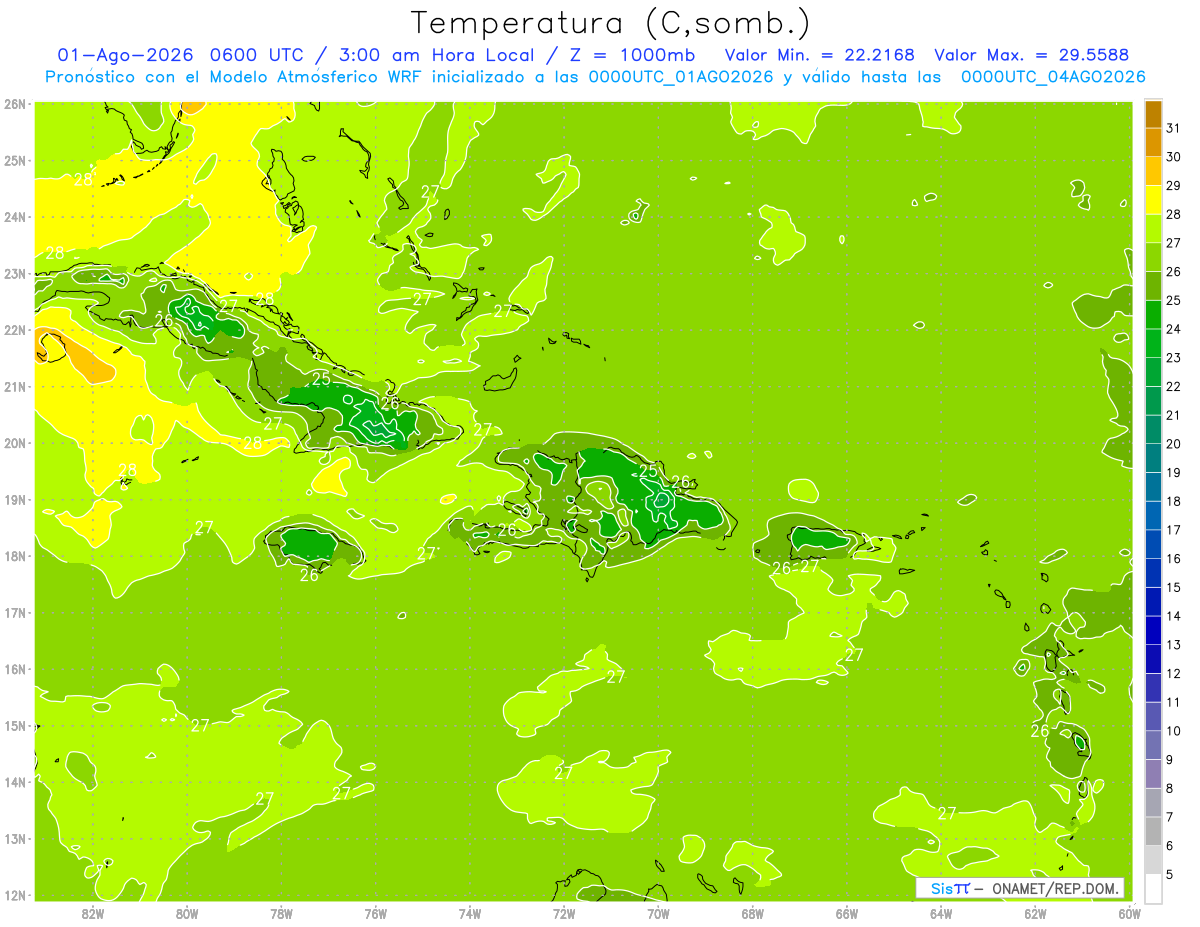Click the 20N latitude axis label
1200x927 pixels.
point(15,443)
